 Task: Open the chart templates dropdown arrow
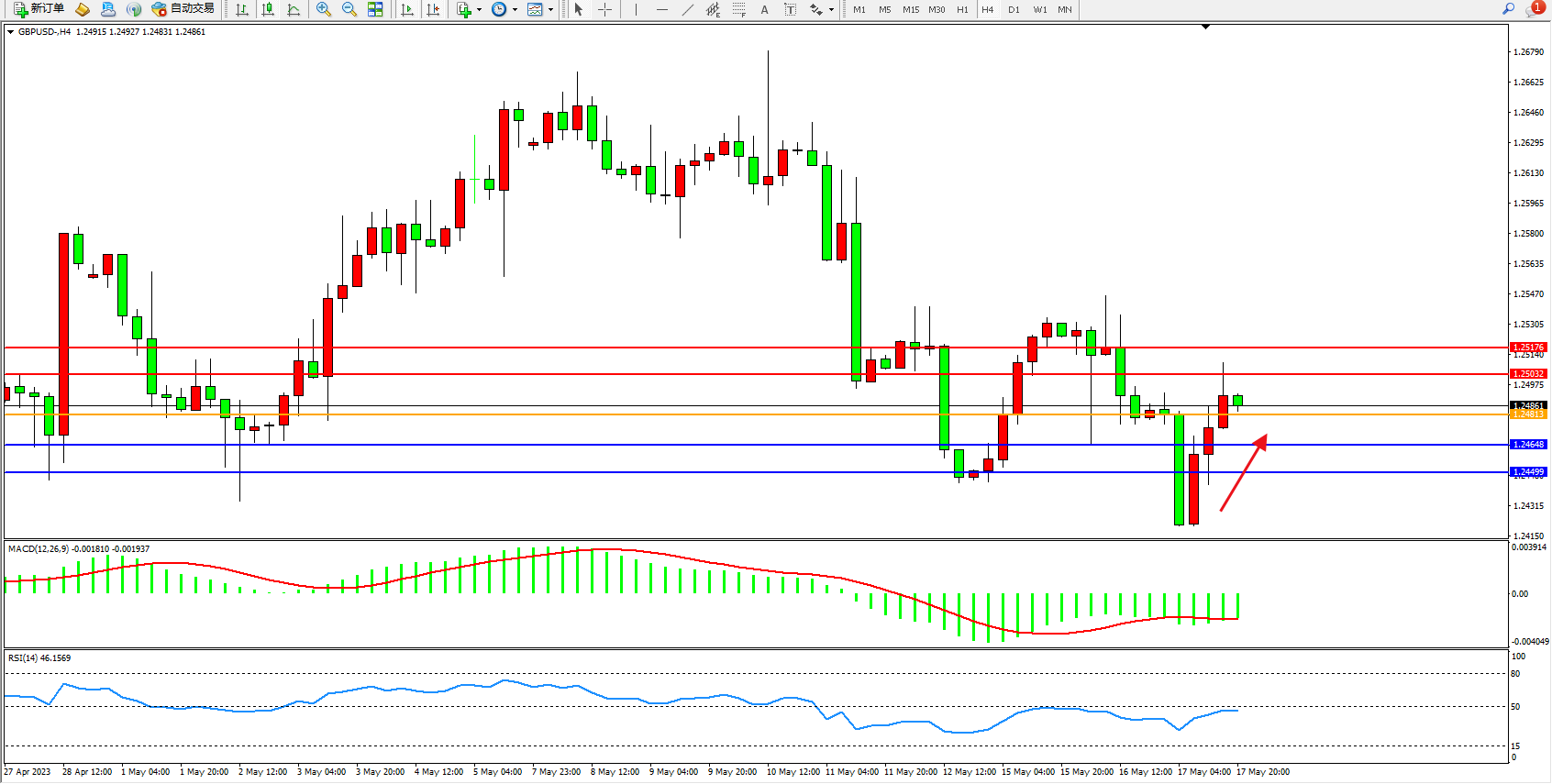[550, 10]
